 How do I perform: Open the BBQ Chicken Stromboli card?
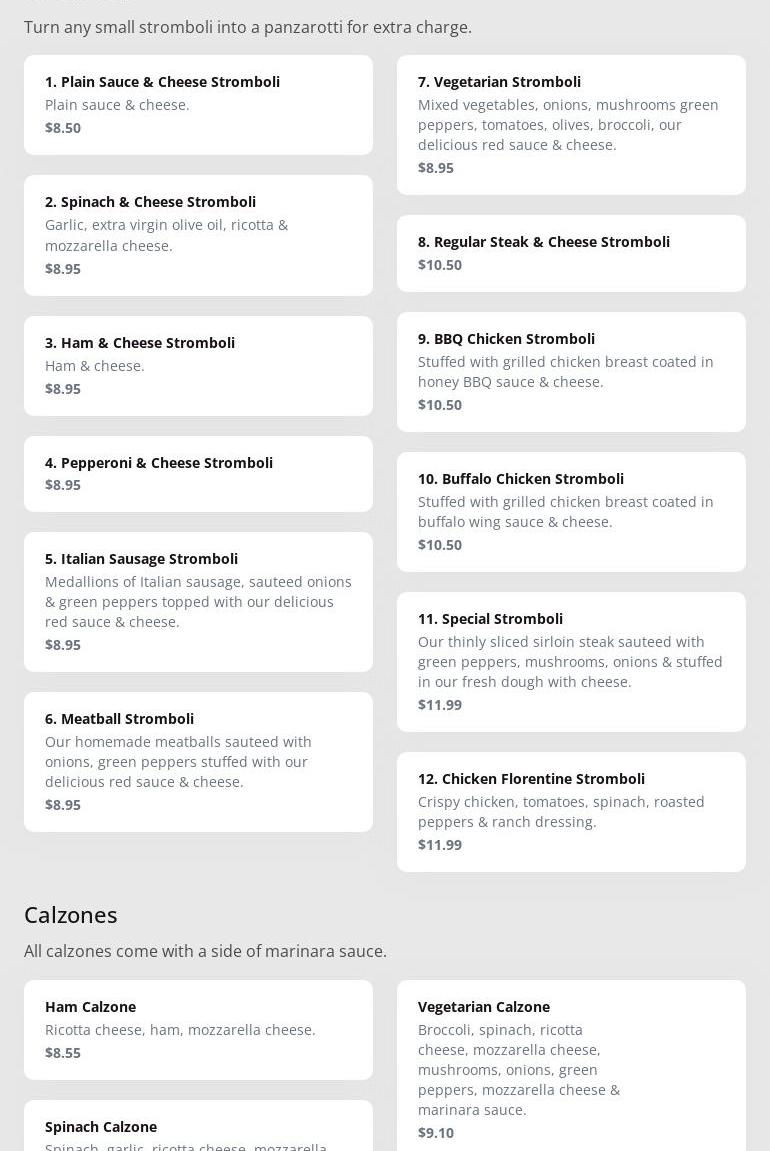pos(571,371)
